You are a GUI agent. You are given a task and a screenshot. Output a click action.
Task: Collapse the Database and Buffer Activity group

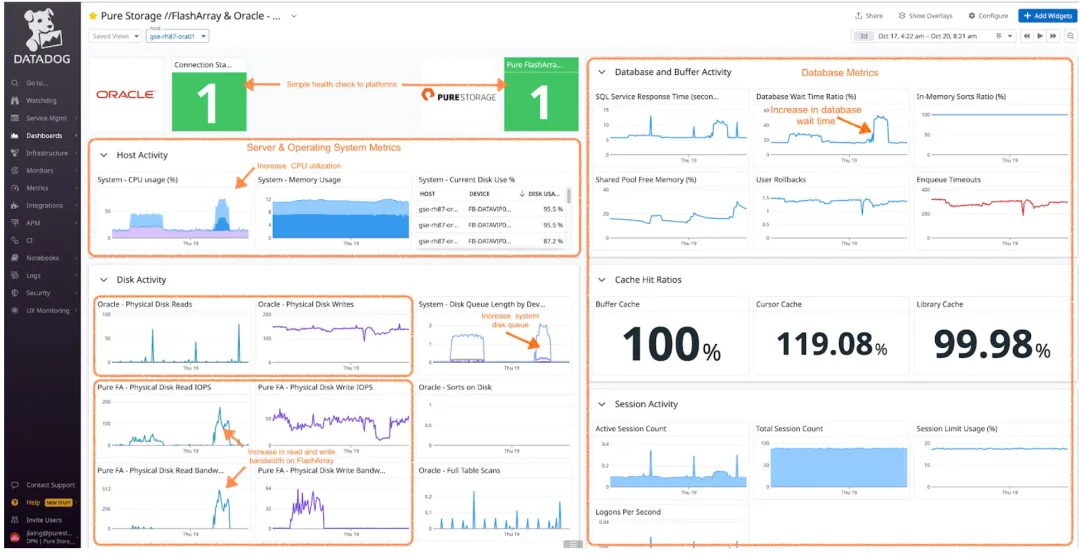pyautogui.click(x=602, y=72)
